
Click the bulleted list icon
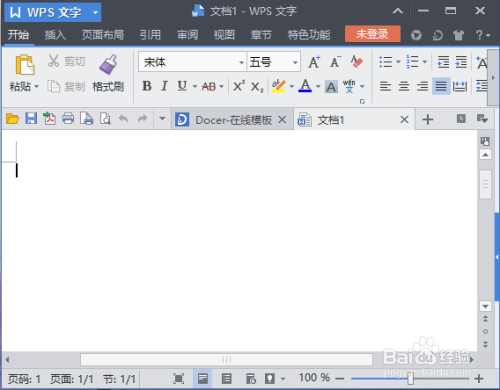(386, 62)
